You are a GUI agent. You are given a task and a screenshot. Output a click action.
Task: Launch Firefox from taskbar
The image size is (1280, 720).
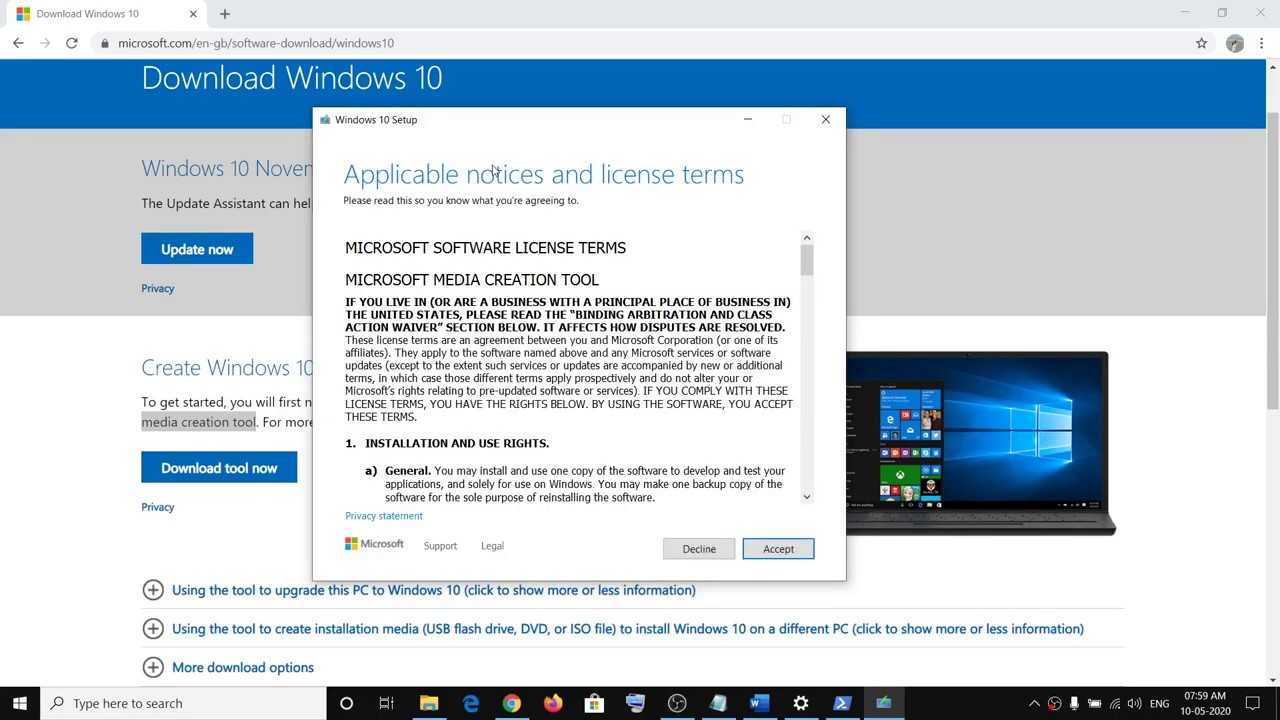coord(553,703)
